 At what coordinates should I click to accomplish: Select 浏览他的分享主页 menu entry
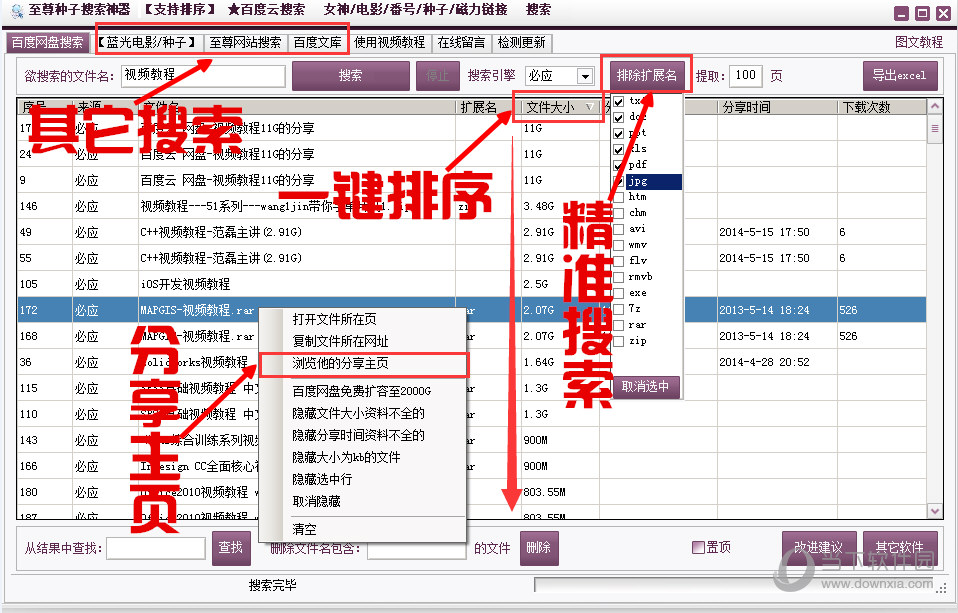click(340, 364)
